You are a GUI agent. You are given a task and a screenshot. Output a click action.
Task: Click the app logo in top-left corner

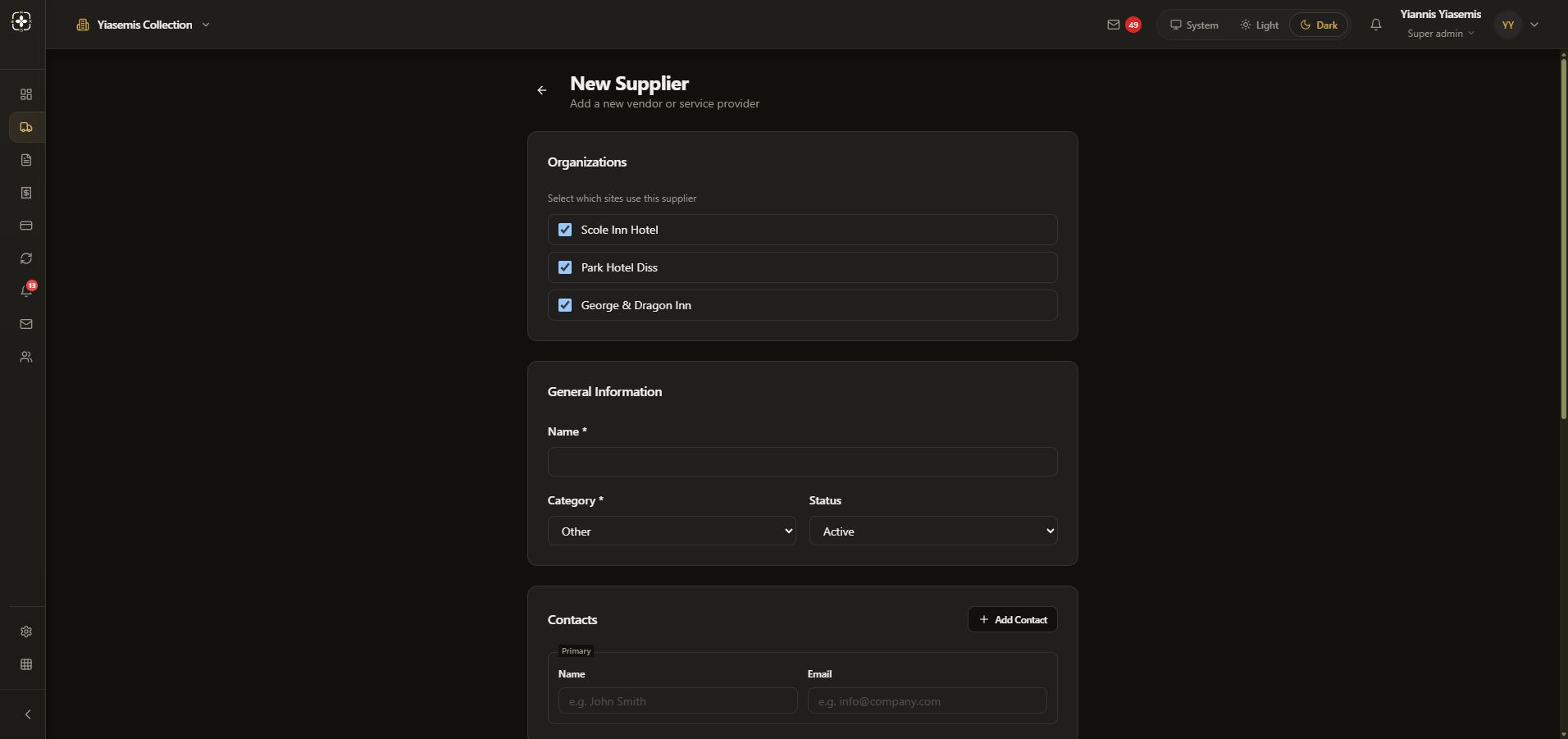[22, 22]
